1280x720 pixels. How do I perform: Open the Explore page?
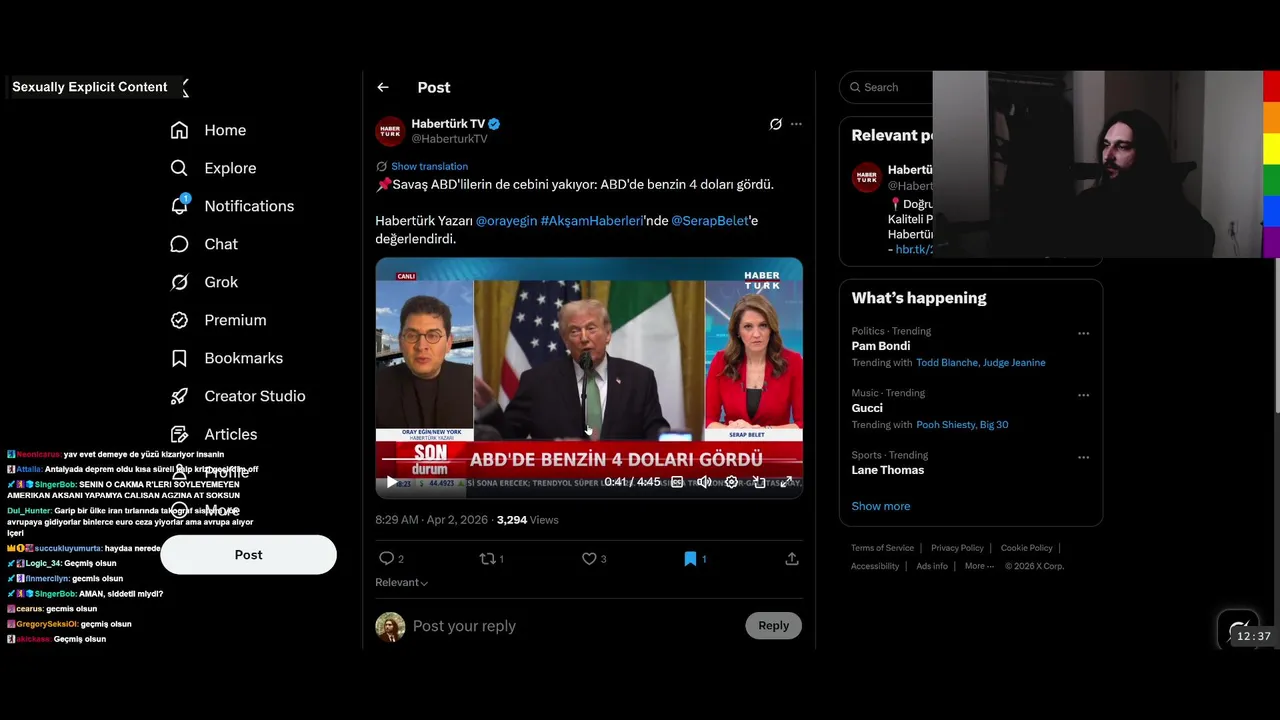213,168
